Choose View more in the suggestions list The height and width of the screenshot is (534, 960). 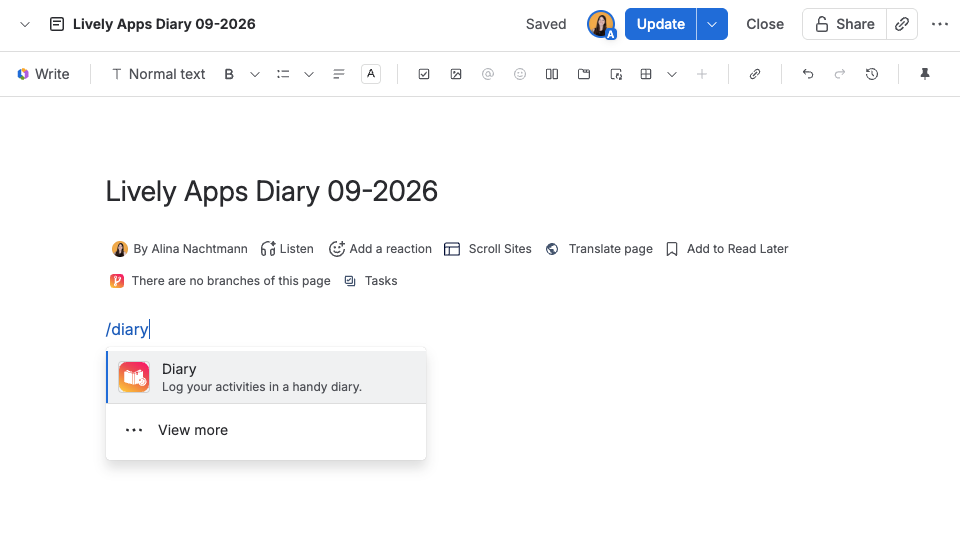point(266,430)
